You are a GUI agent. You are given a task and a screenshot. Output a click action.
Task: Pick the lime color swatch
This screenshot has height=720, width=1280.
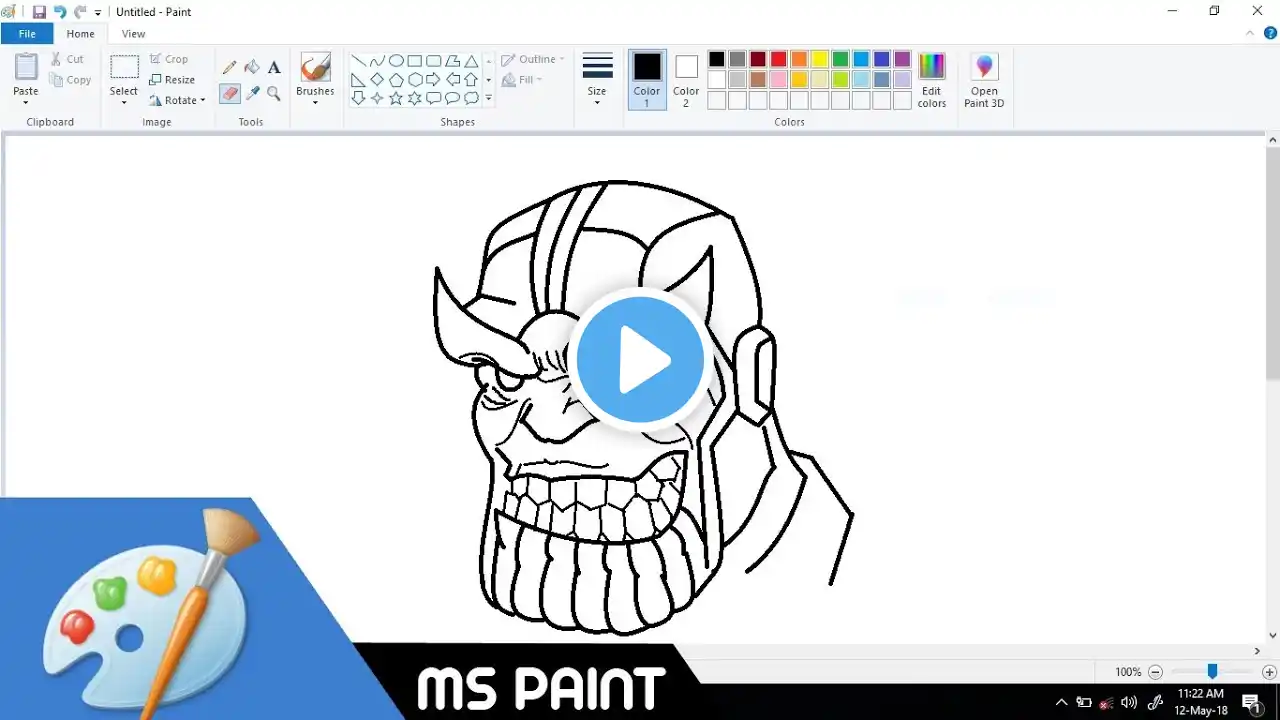(840, 79)
